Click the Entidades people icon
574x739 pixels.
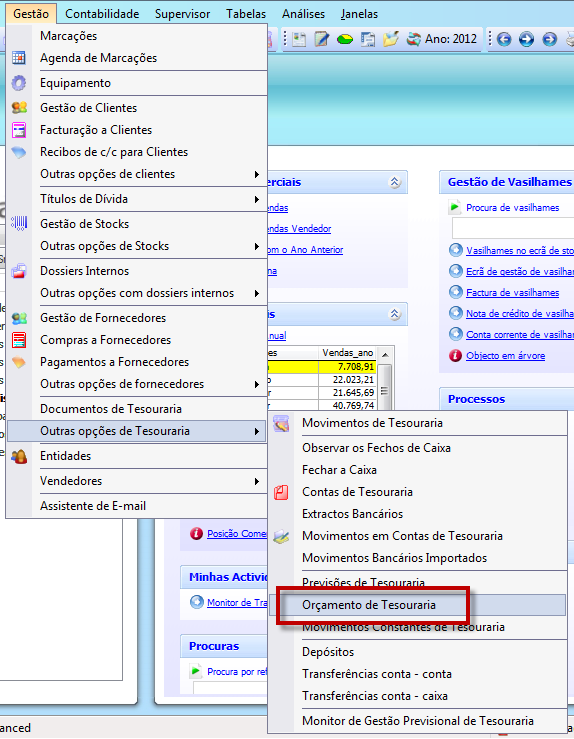(x=19, y=456)
